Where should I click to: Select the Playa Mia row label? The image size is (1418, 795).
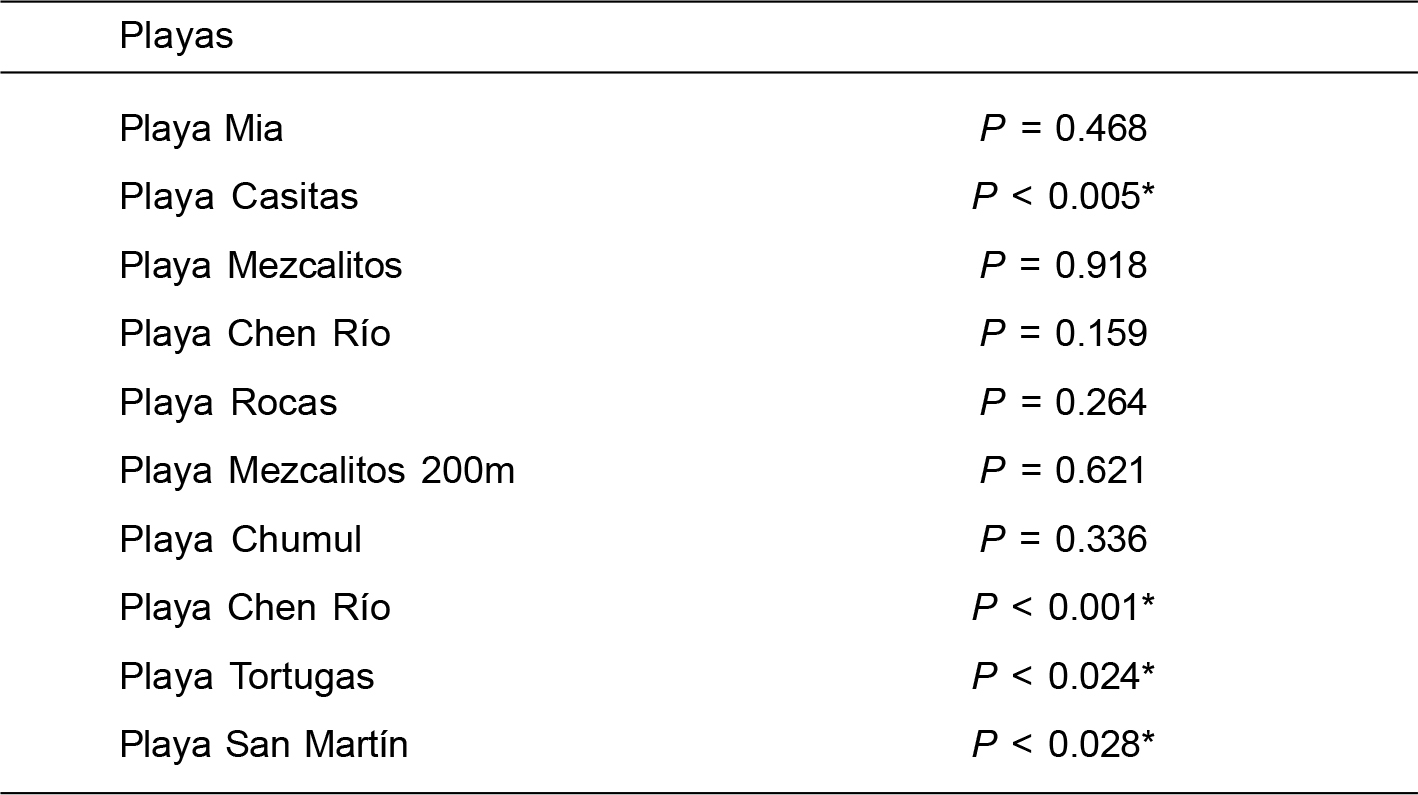click(201, 129)
